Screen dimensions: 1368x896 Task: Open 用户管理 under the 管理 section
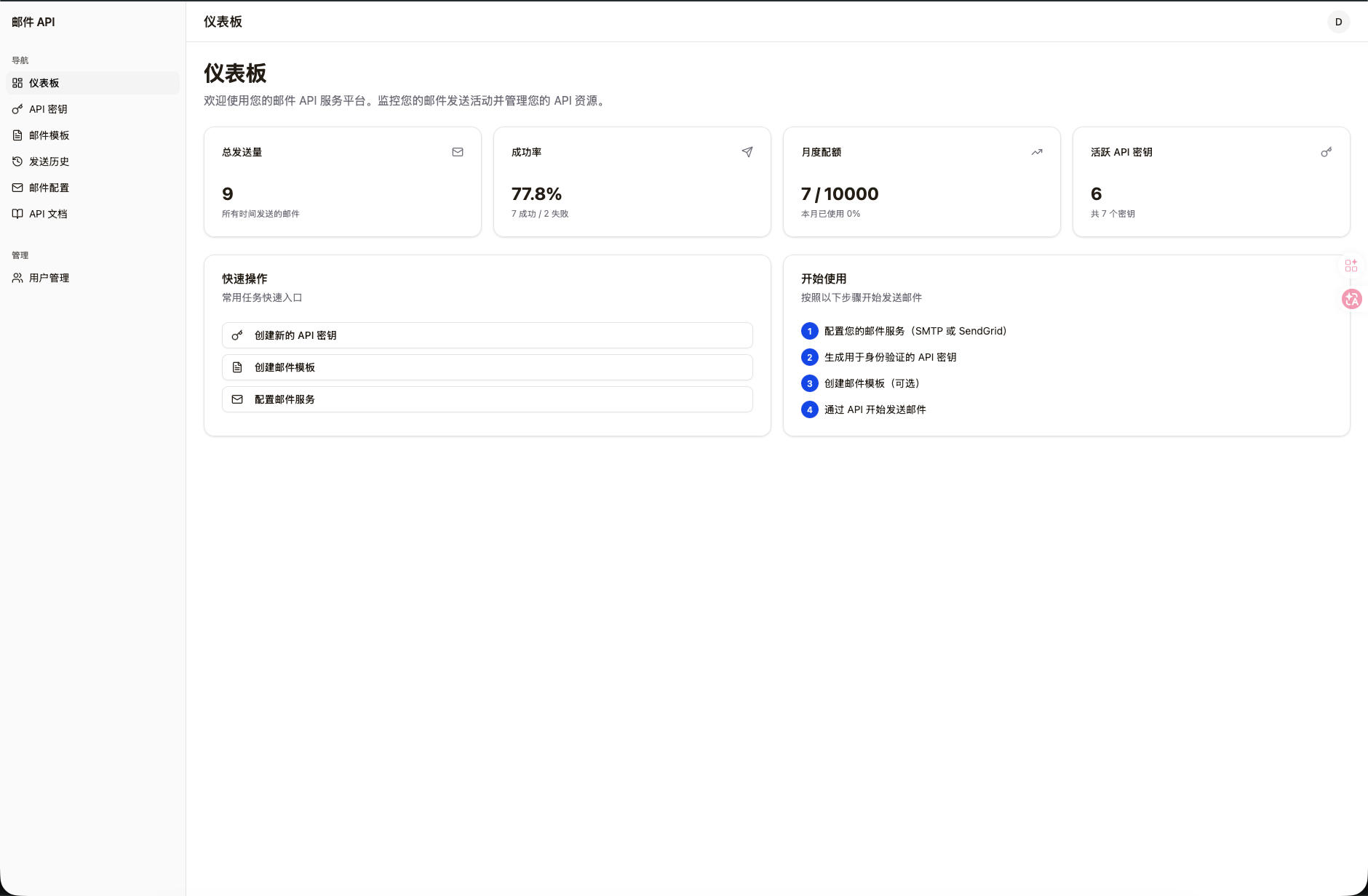click(49, 277)
